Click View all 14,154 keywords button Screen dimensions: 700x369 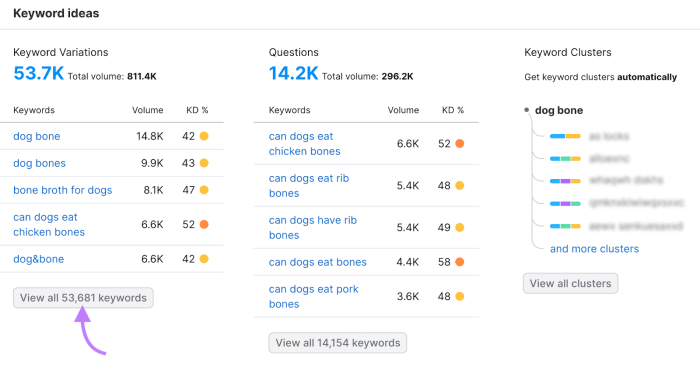[338, 343]
